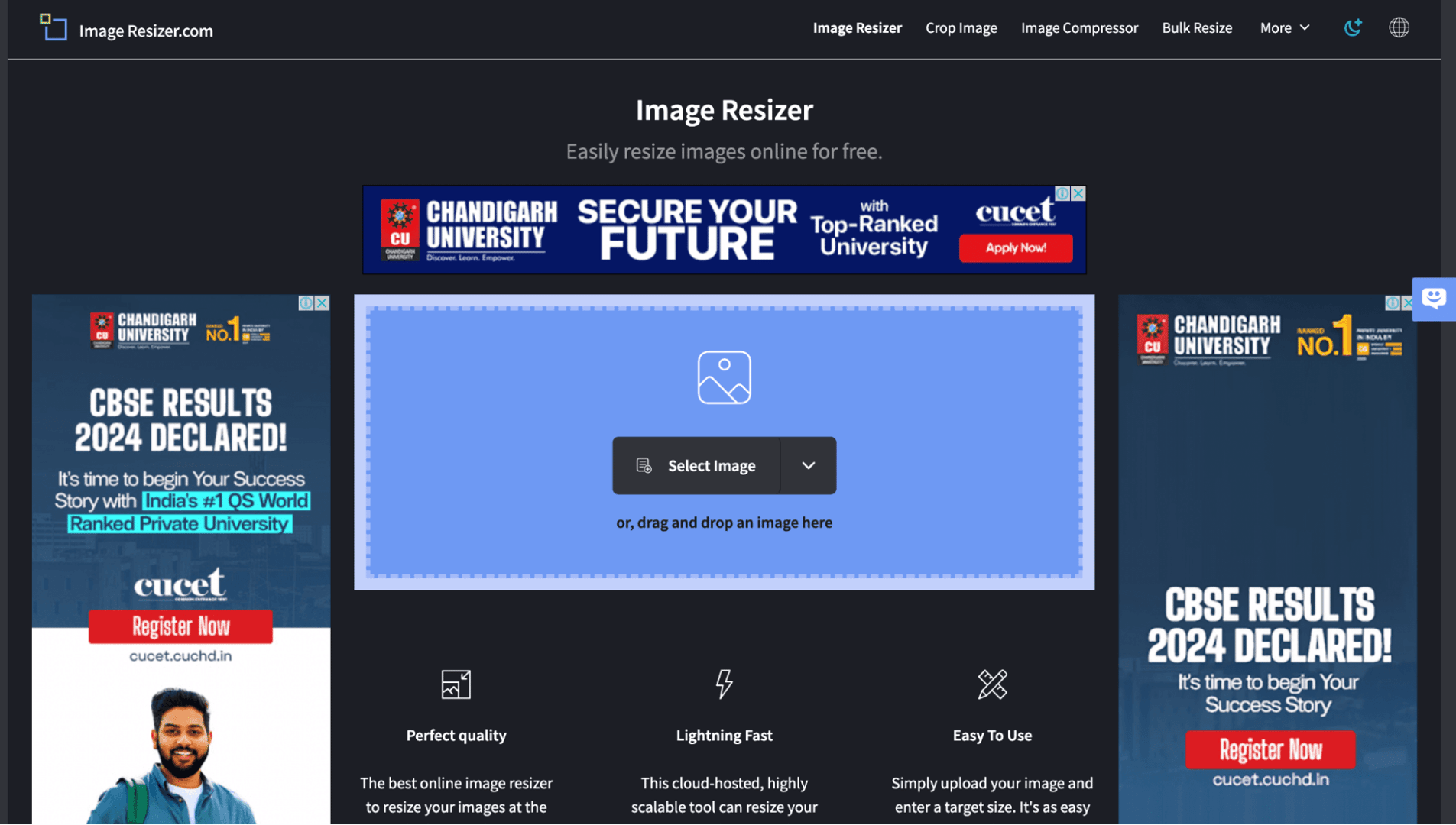Click the Perfect quality heading
This screenshot has height=825, width=1456.
tap(456, 735)
